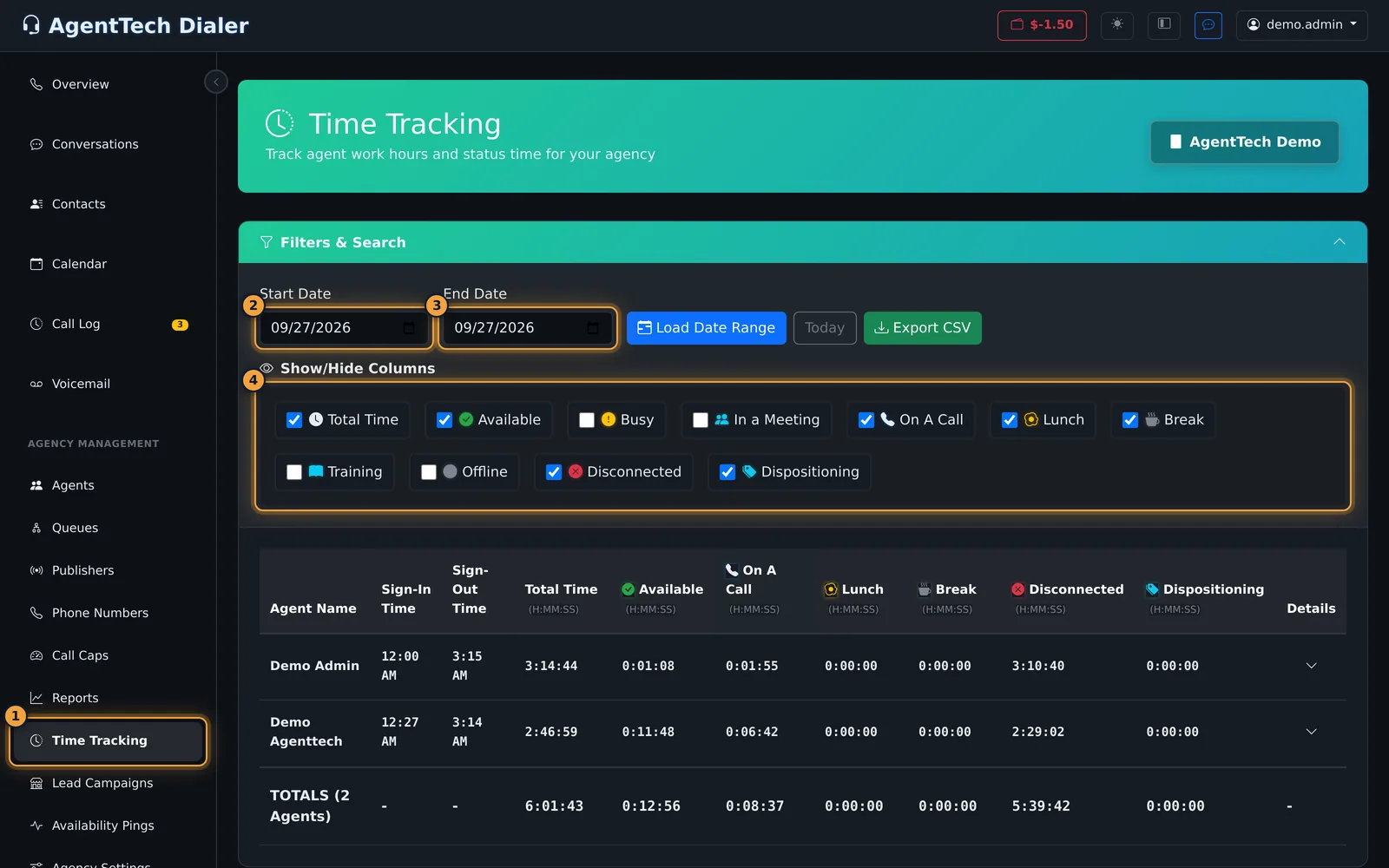Uncheck the Dispositioning column checkbox
Screen dimensions: 1389x868
[727, 472]
